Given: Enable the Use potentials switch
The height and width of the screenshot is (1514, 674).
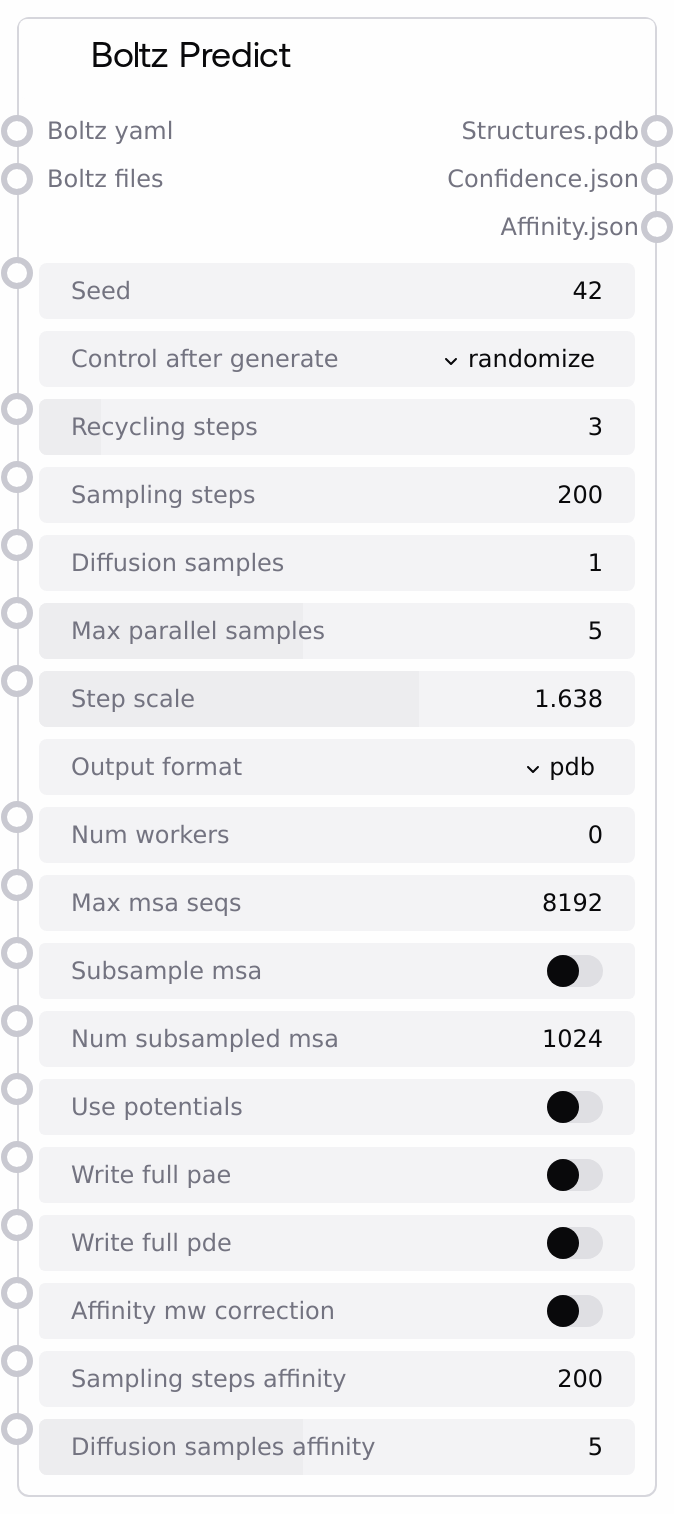Looking at the screenshot, I should point(574,1107).
